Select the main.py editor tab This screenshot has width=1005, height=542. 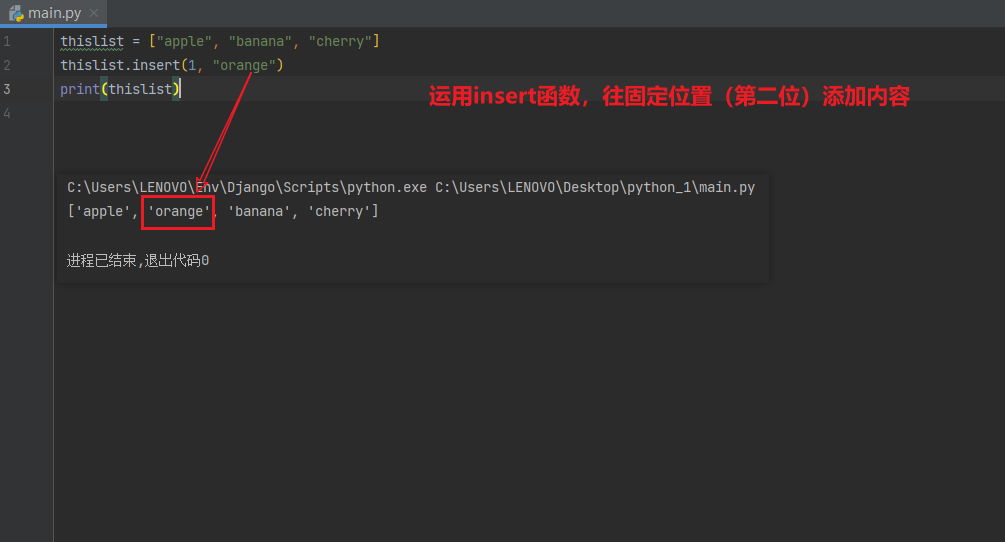tap(53, 13)
